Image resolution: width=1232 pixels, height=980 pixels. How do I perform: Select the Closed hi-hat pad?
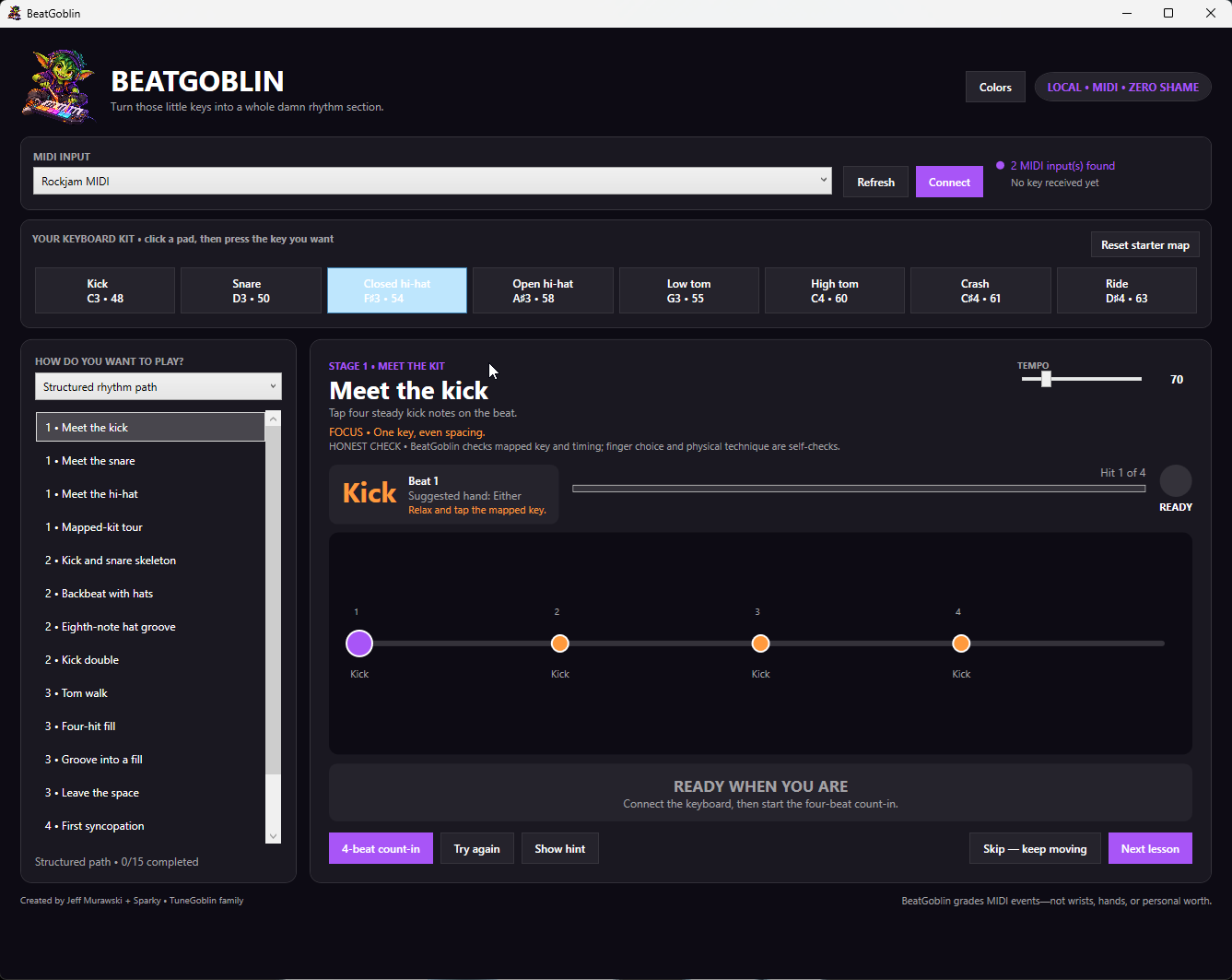click(x=397, y=290)
